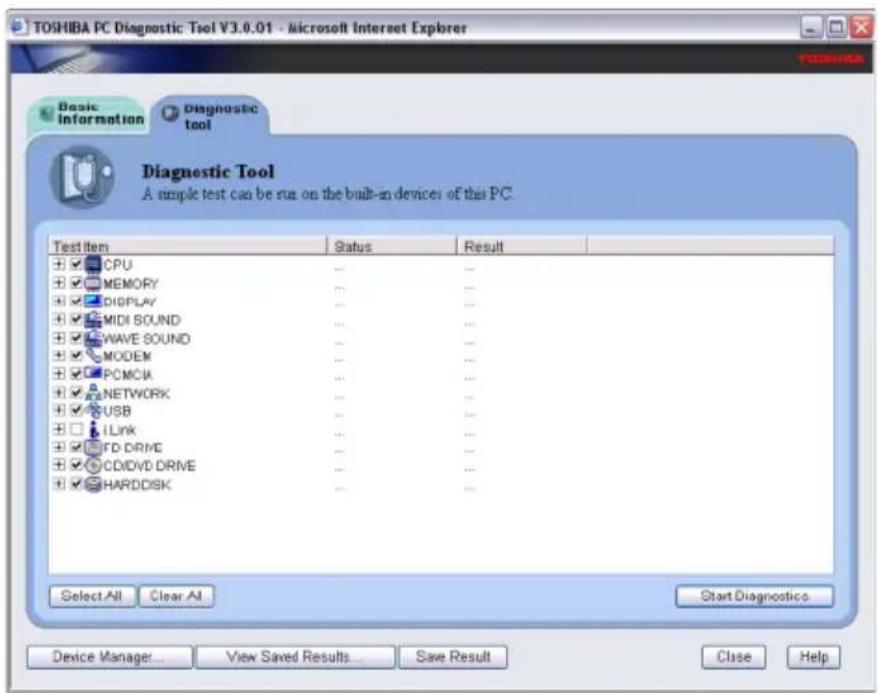Click the WAVE SOUND icon
Image resolution: width=878 pixels, height=693 pixels.
93,338
